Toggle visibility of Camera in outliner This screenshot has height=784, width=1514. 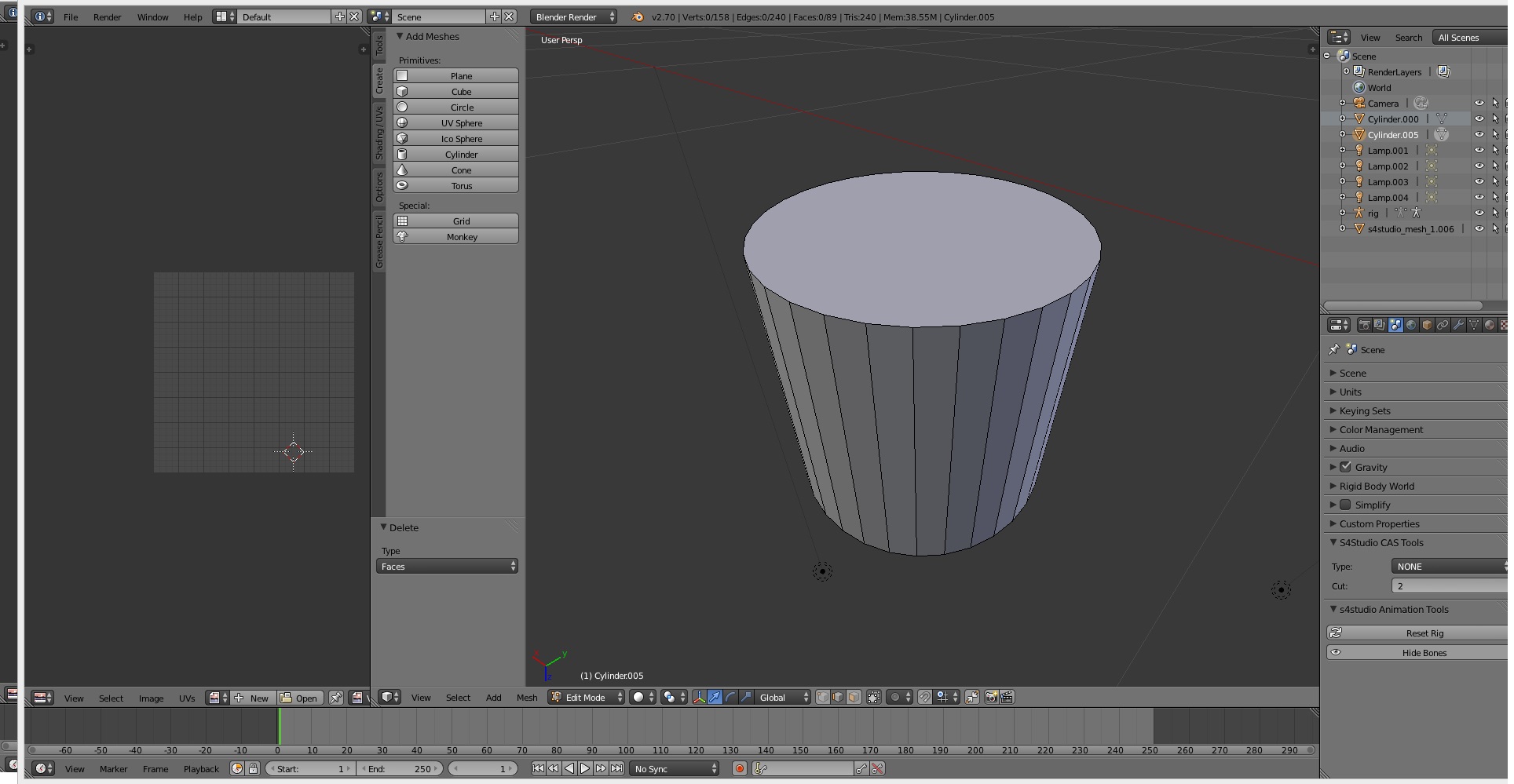[1479, 104]
